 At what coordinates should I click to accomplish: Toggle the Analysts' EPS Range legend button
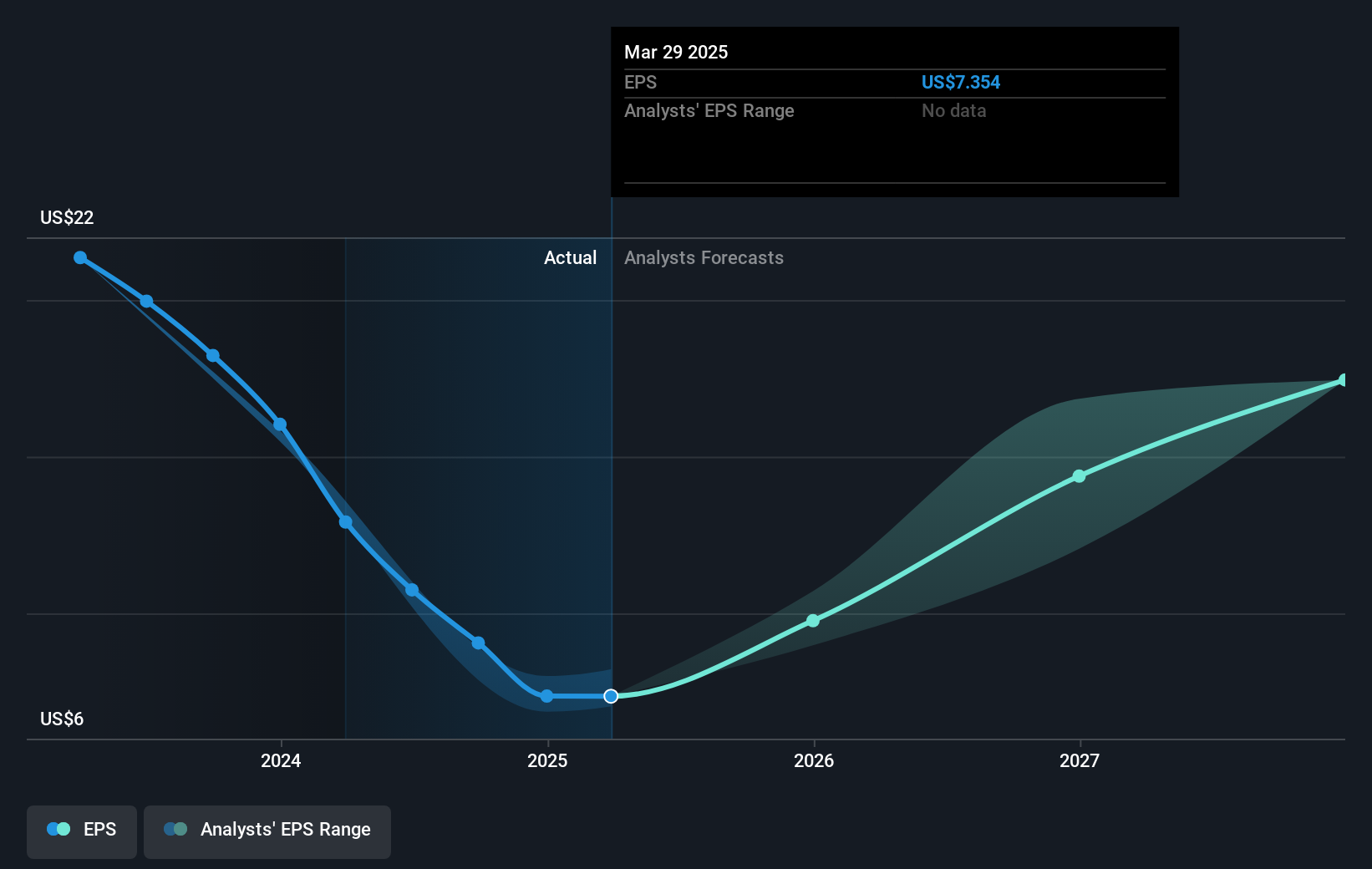coord(267,831)
